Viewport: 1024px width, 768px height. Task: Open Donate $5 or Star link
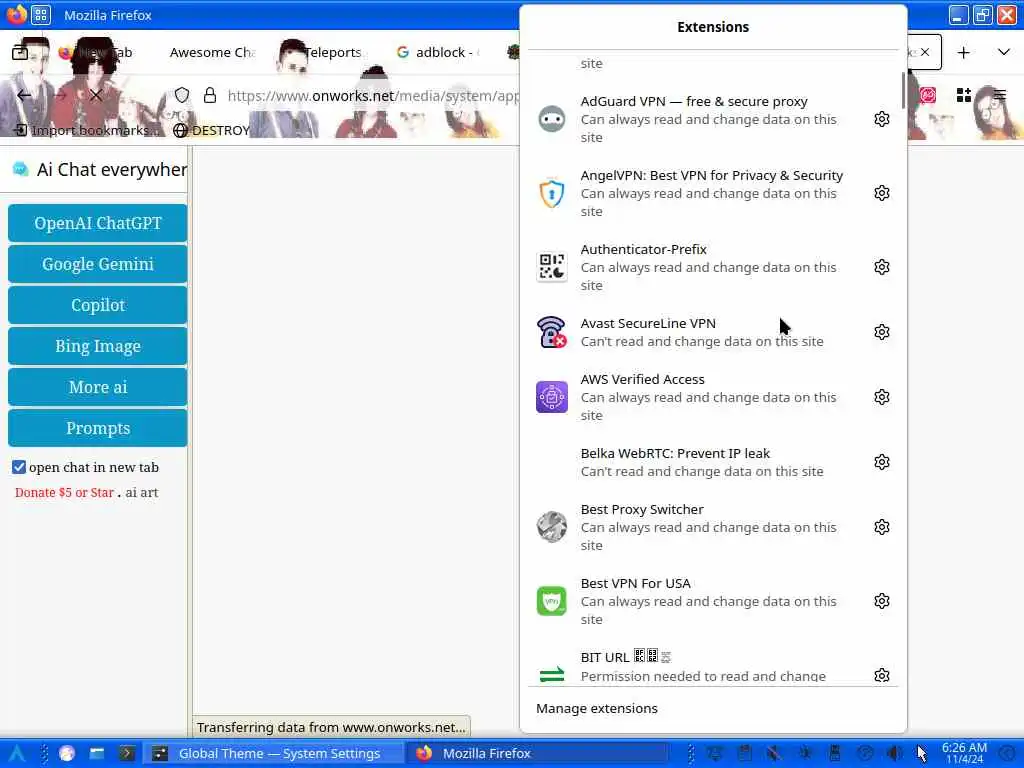coord(65,492)
